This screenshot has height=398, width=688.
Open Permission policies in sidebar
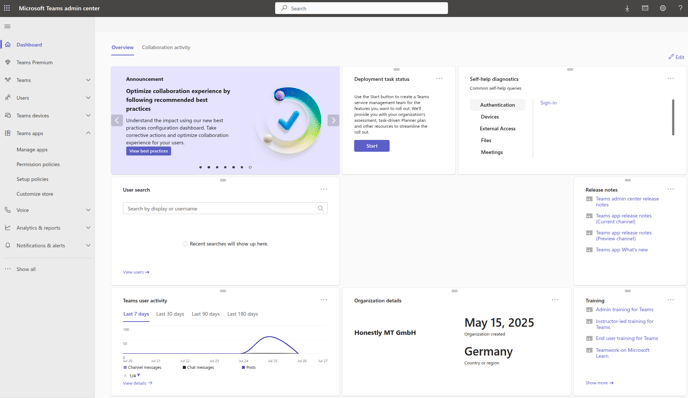pyautogui.click(x=38, y=164)
